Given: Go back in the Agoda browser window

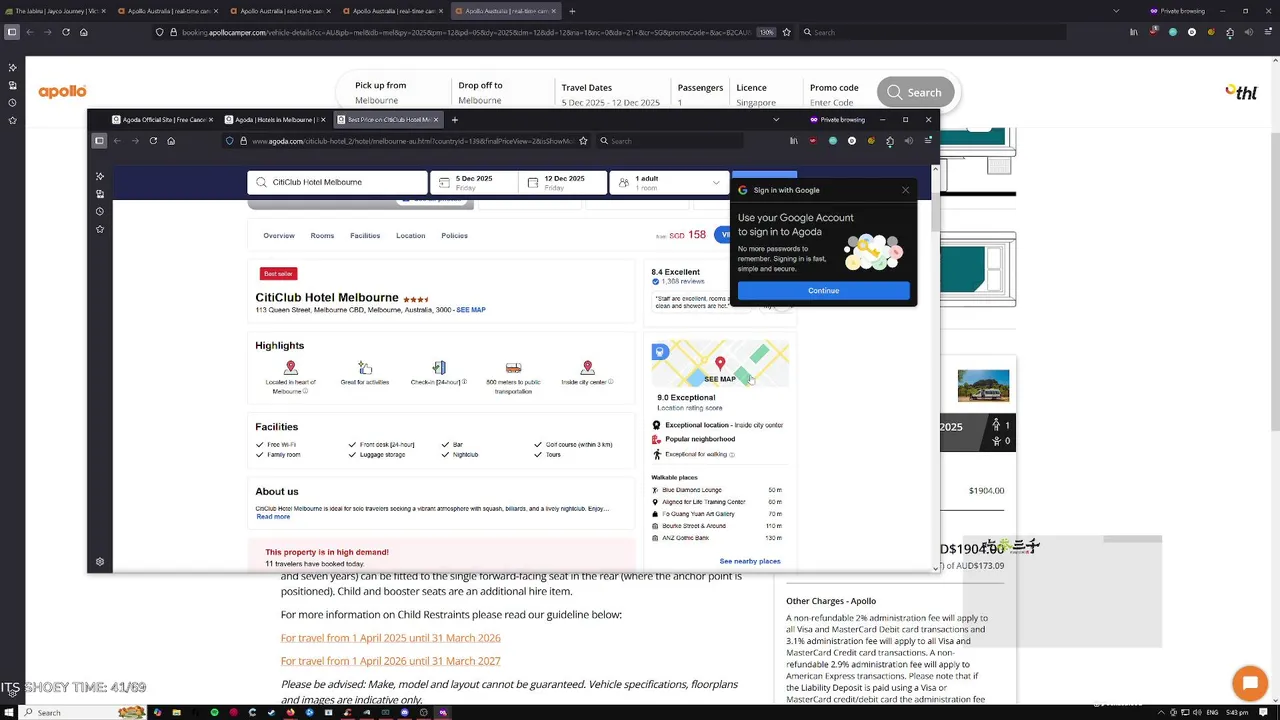Looking at the screenshot, I should (117, 141).
